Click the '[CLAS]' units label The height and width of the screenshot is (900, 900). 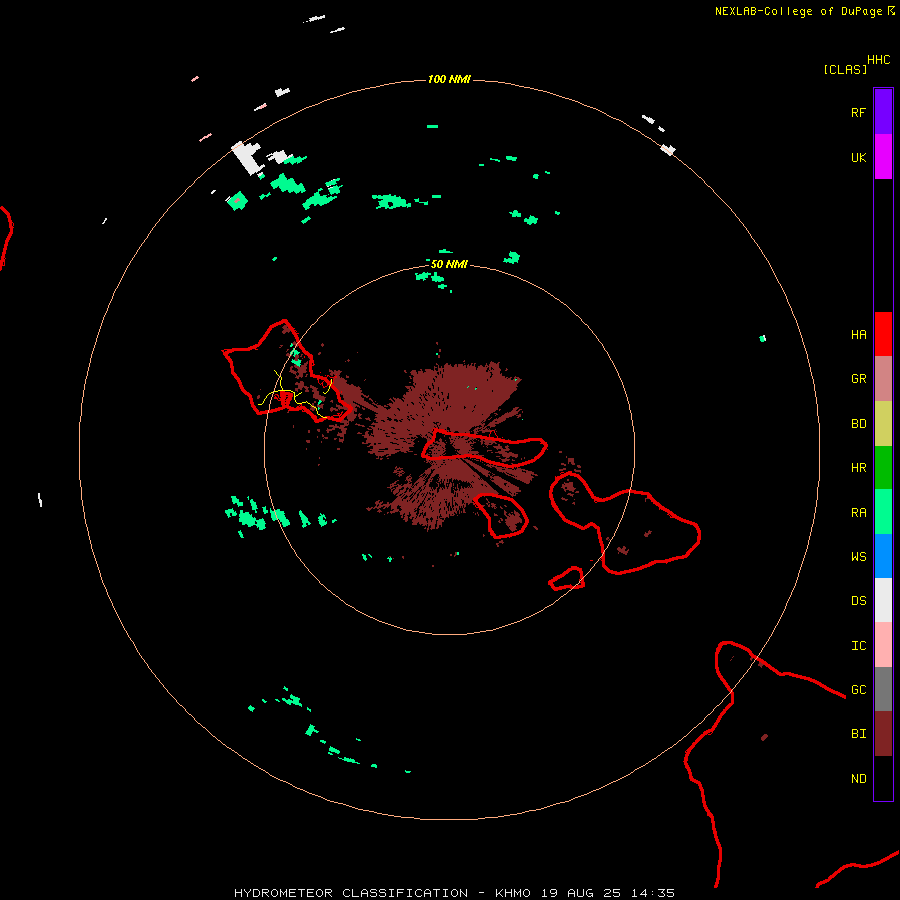[845, 69]
